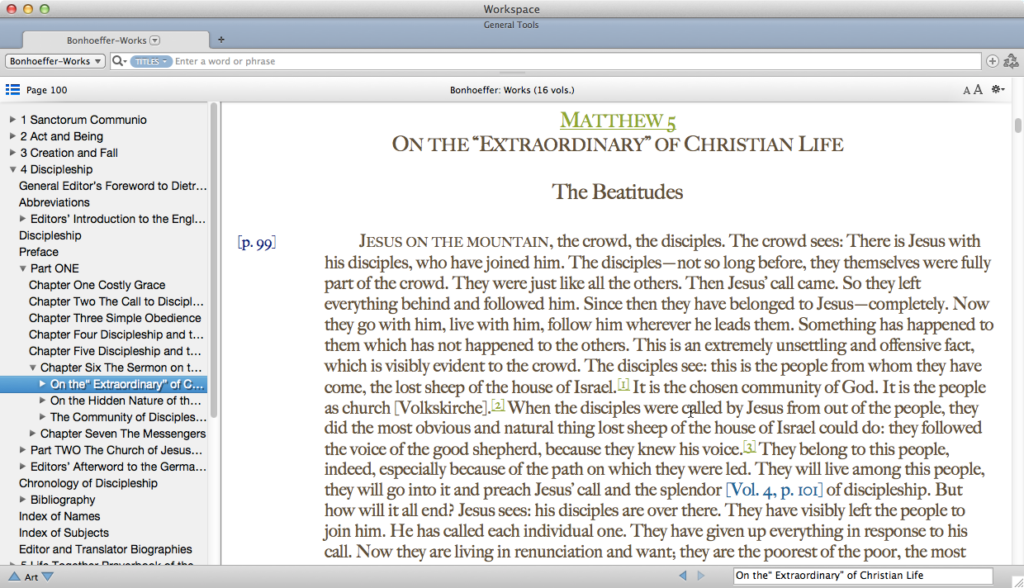Click the Art label in status bar
Viewport: 1024px width, 588px height.
coord(31,577)
